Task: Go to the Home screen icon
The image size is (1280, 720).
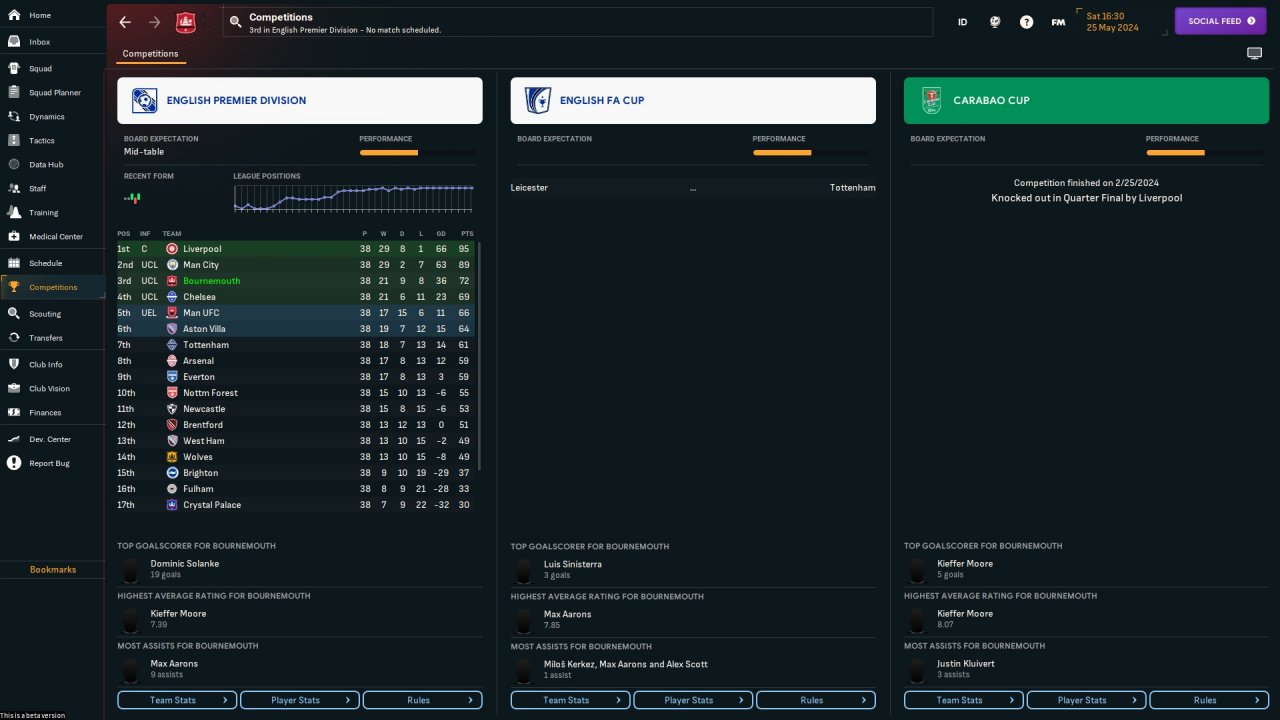Action: 14,15
